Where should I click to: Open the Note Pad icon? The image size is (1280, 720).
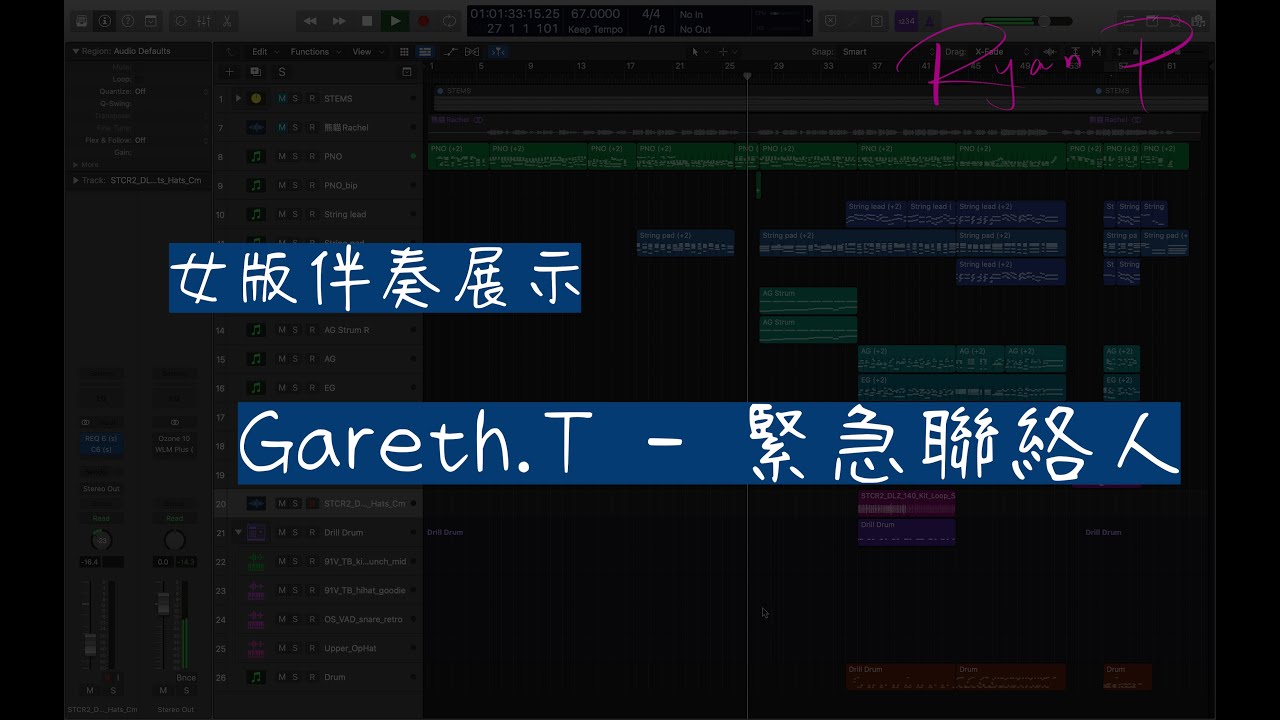pyautogui.click(x=1152, y=21)
